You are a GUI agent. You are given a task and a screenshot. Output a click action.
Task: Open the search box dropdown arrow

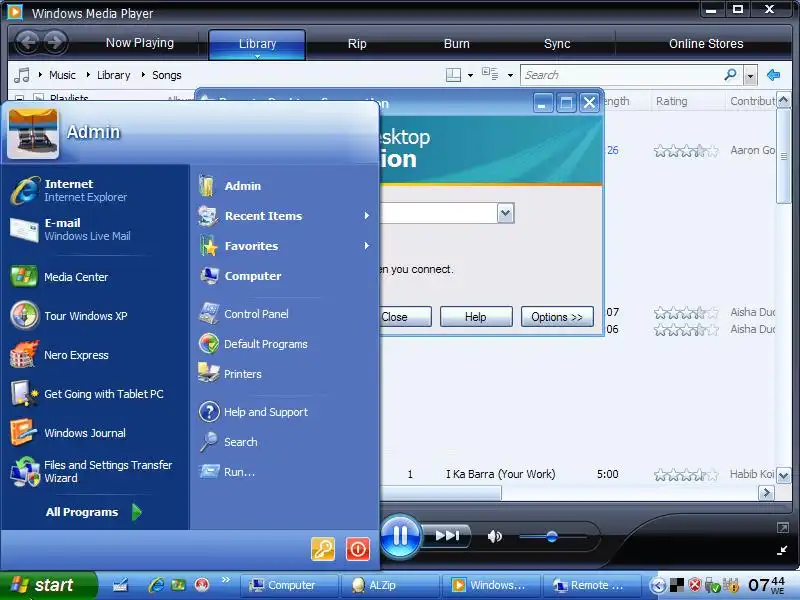[750, 77]
